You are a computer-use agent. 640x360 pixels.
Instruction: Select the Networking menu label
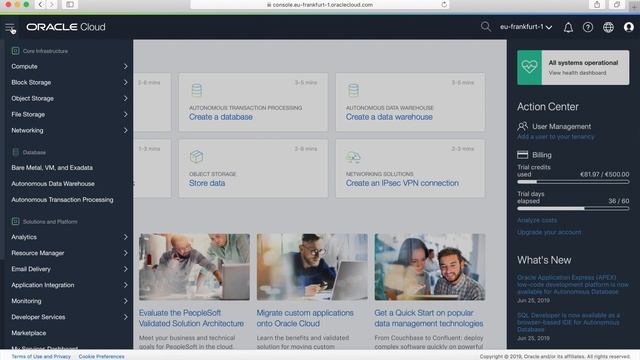27,131
